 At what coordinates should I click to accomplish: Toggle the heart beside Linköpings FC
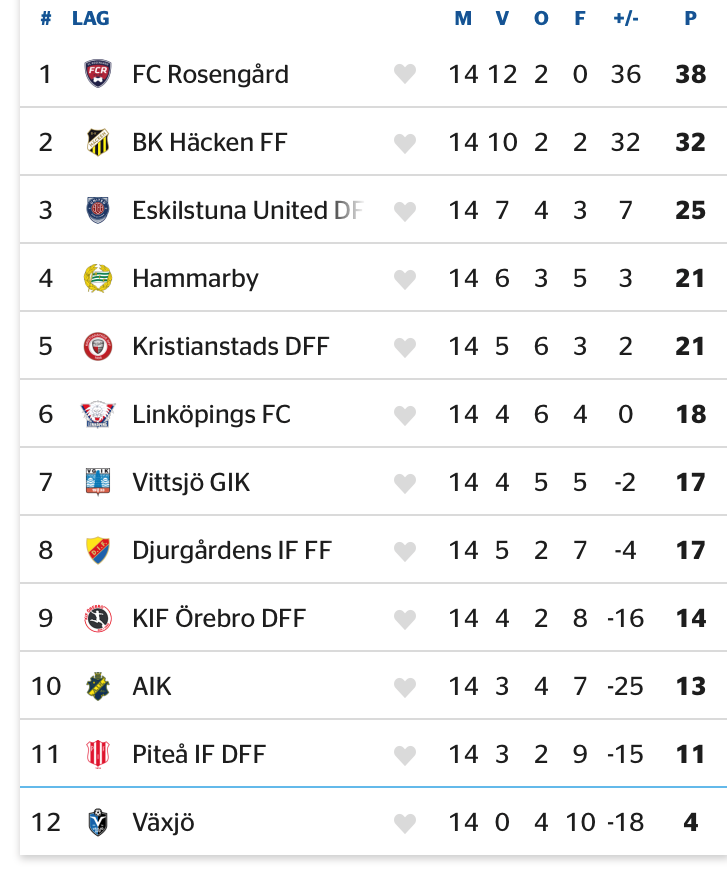pyautogui.click(x=404, y=415)
